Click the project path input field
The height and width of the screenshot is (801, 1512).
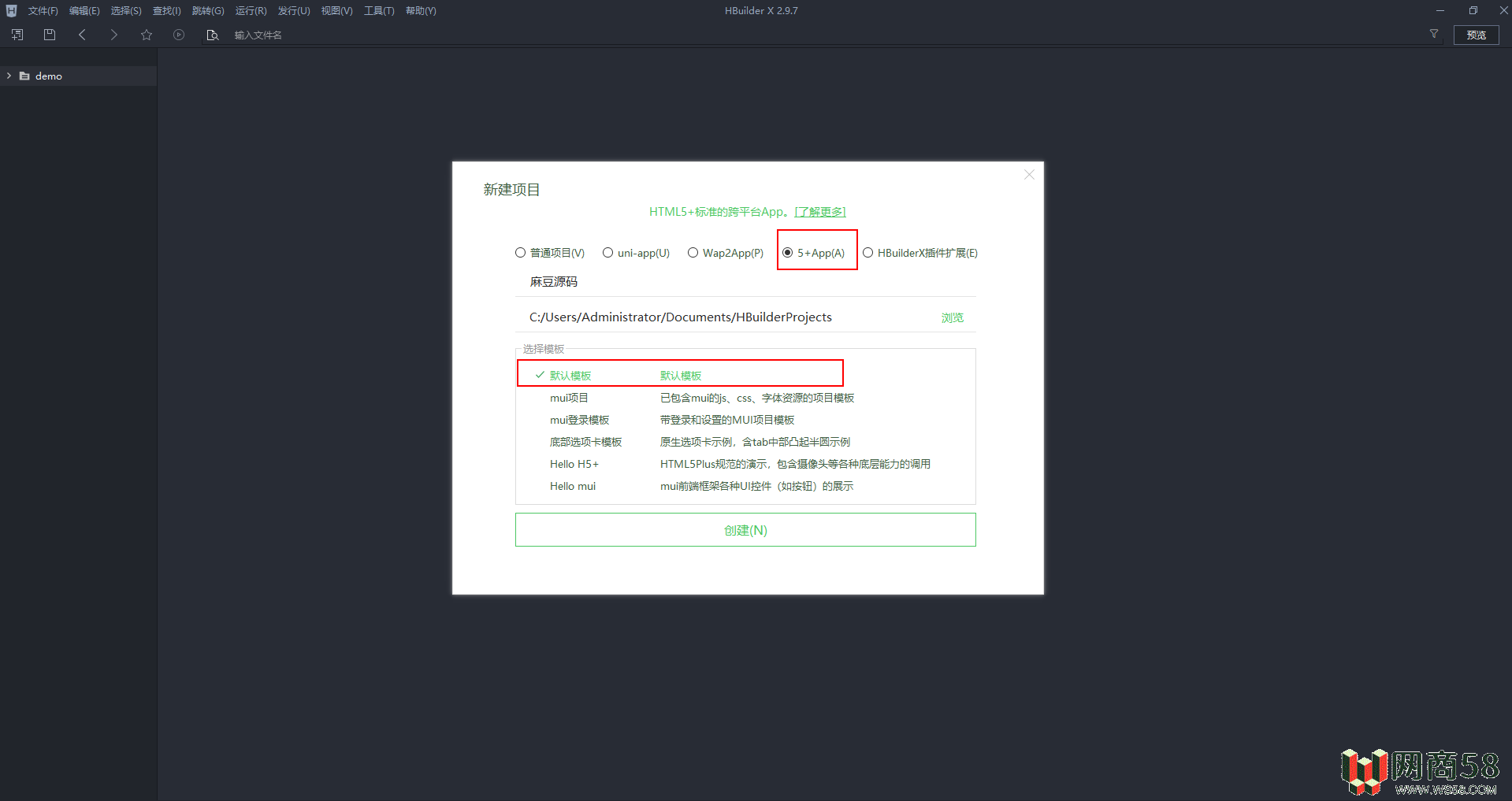click(x=725, y=317)
